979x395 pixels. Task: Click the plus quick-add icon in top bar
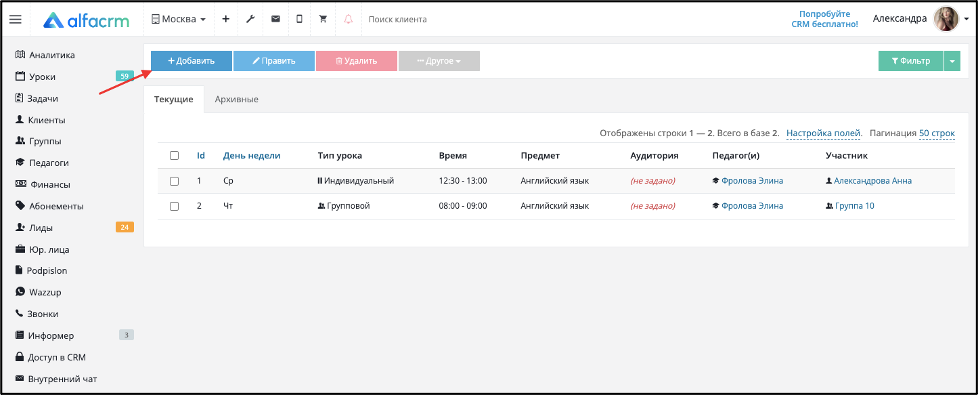pyautogui.click(x=226, y=19)
